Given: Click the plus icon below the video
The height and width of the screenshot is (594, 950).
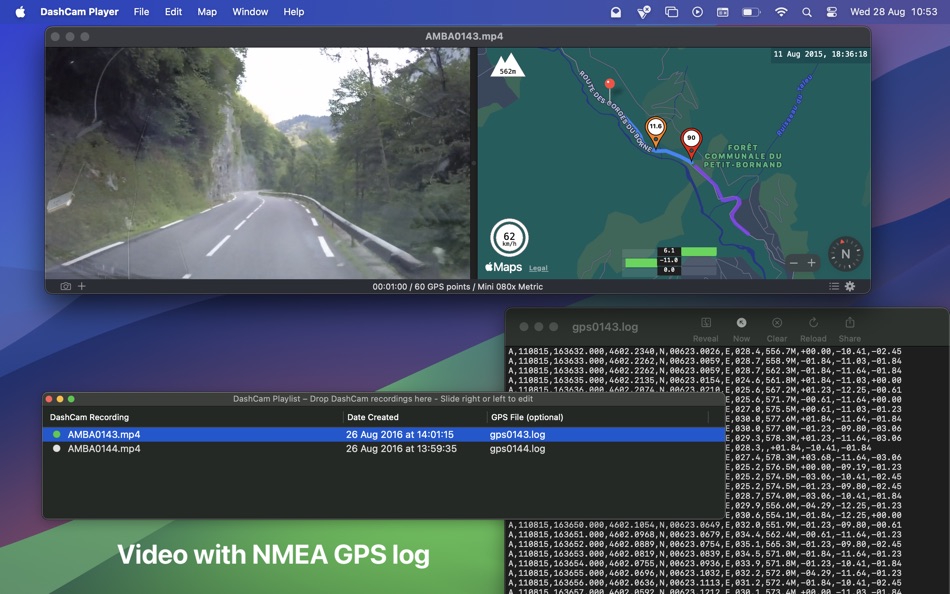Looking at the screenshot, I should tap(82, 286).
